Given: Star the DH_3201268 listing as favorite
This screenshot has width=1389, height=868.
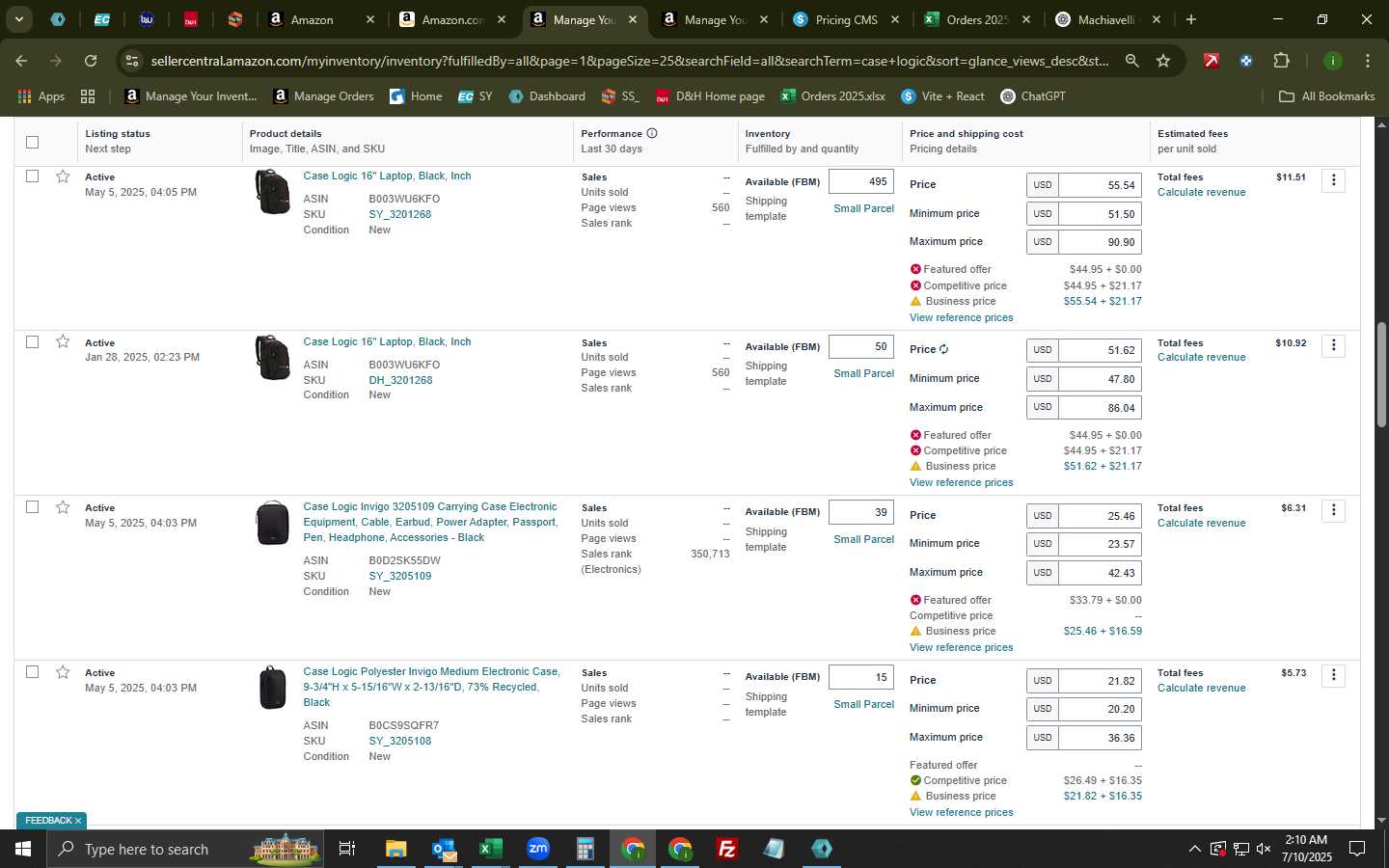Looking at the screenshot, I should (x=63, y=341).
